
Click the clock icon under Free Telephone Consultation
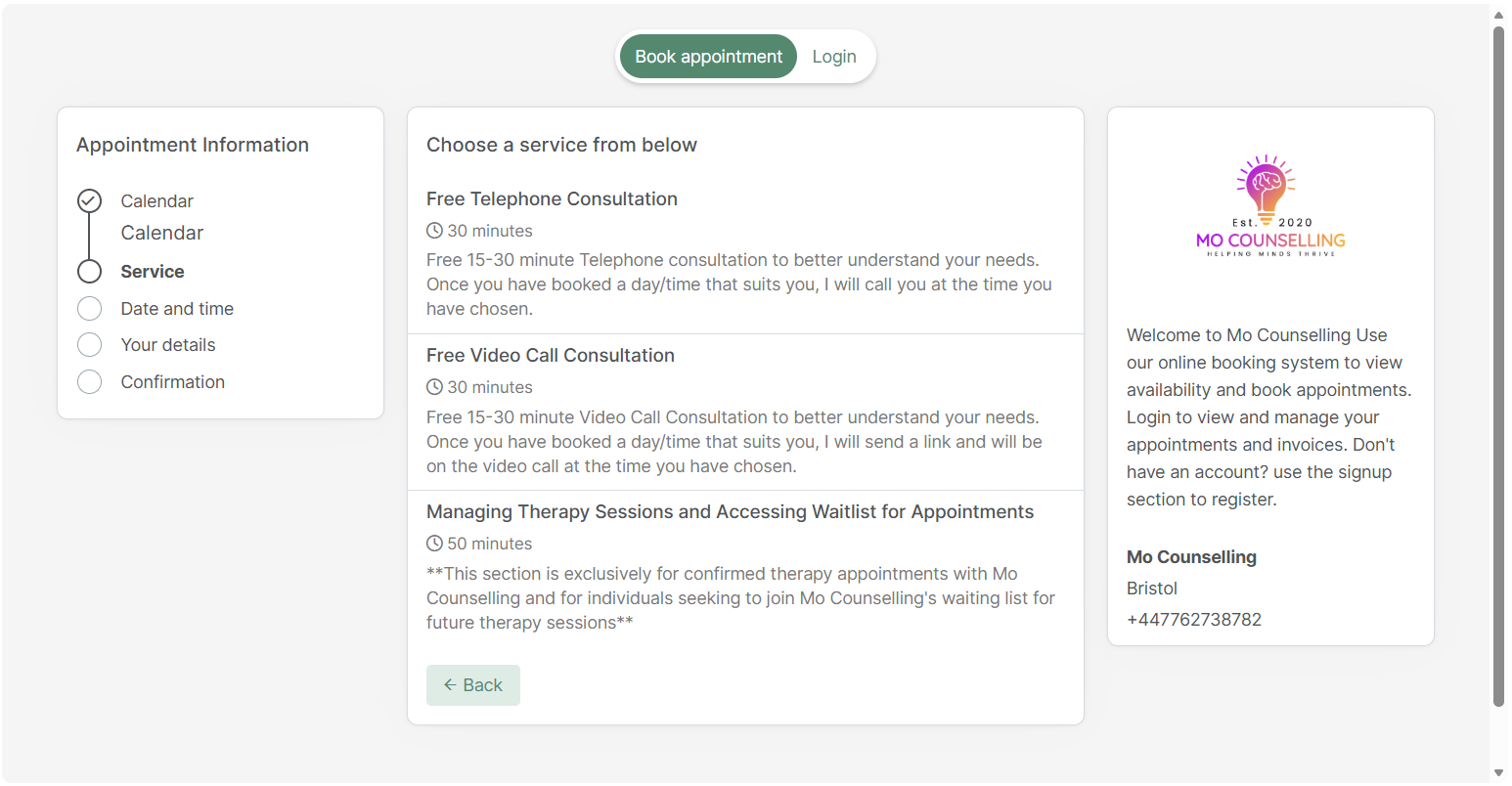[x=434, y=231]
